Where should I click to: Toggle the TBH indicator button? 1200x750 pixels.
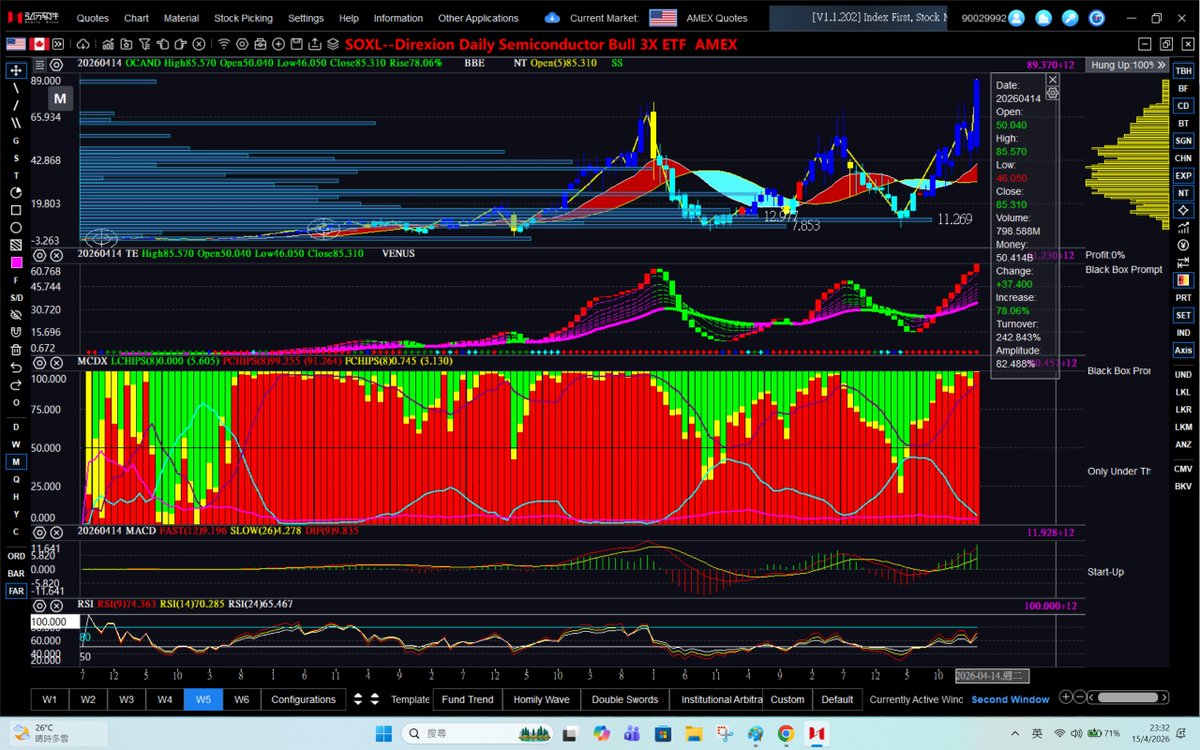[1183, 71]
